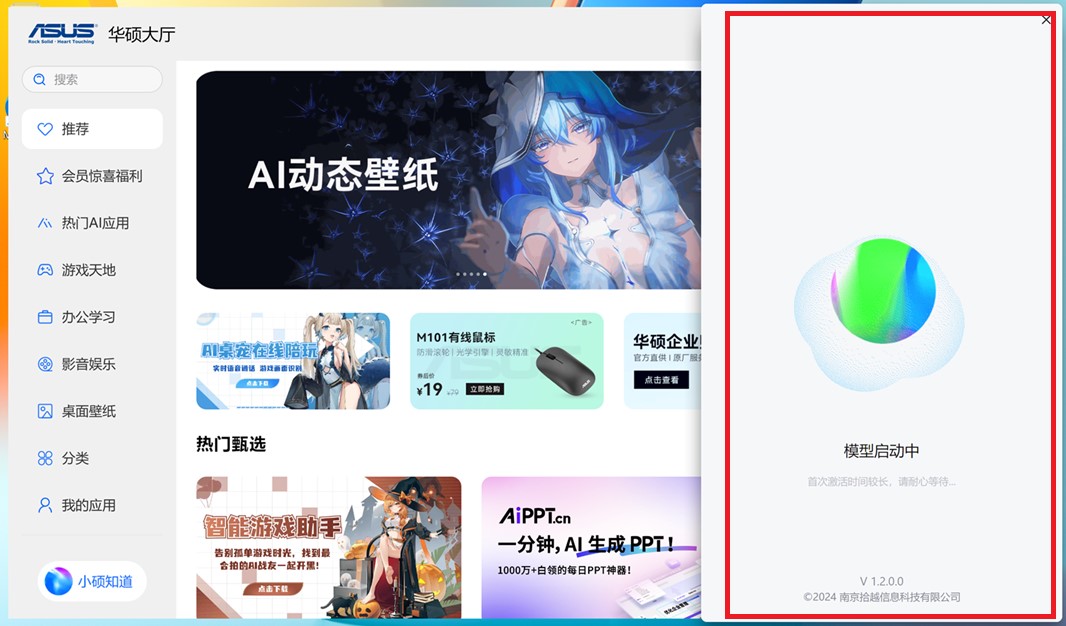Screen dimensions: 1066x626
Task: Focus the 搜索 search field
Action: 92,80
